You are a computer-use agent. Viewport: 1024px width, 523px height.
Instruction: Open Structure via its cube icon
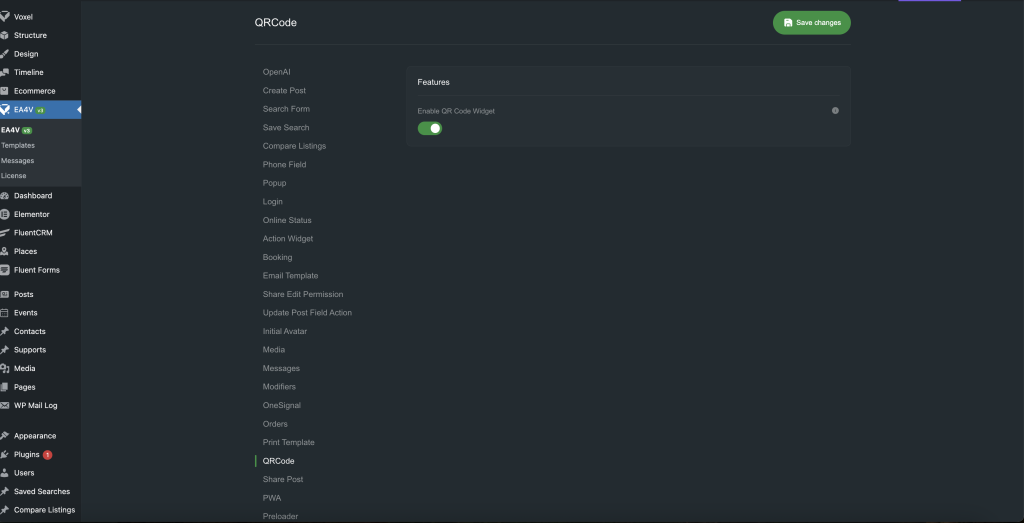pyautogui.click(x=5, y=35)
